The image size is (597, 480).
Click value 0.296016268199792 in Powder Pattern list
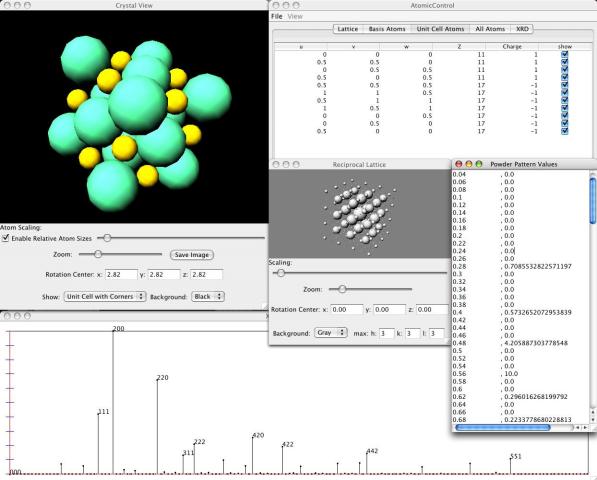pyautogui.click(x=536, y=397)
